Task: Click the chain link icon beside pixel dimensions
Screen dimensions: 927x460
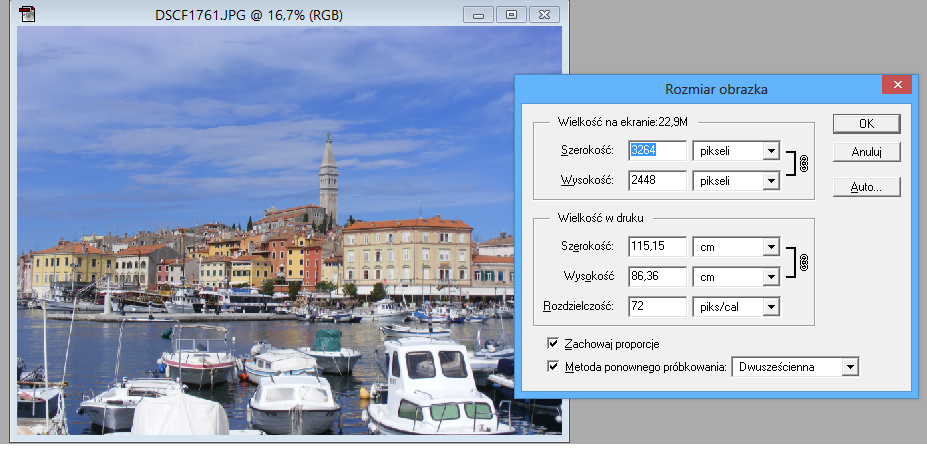Action: (x=804, y=165)
